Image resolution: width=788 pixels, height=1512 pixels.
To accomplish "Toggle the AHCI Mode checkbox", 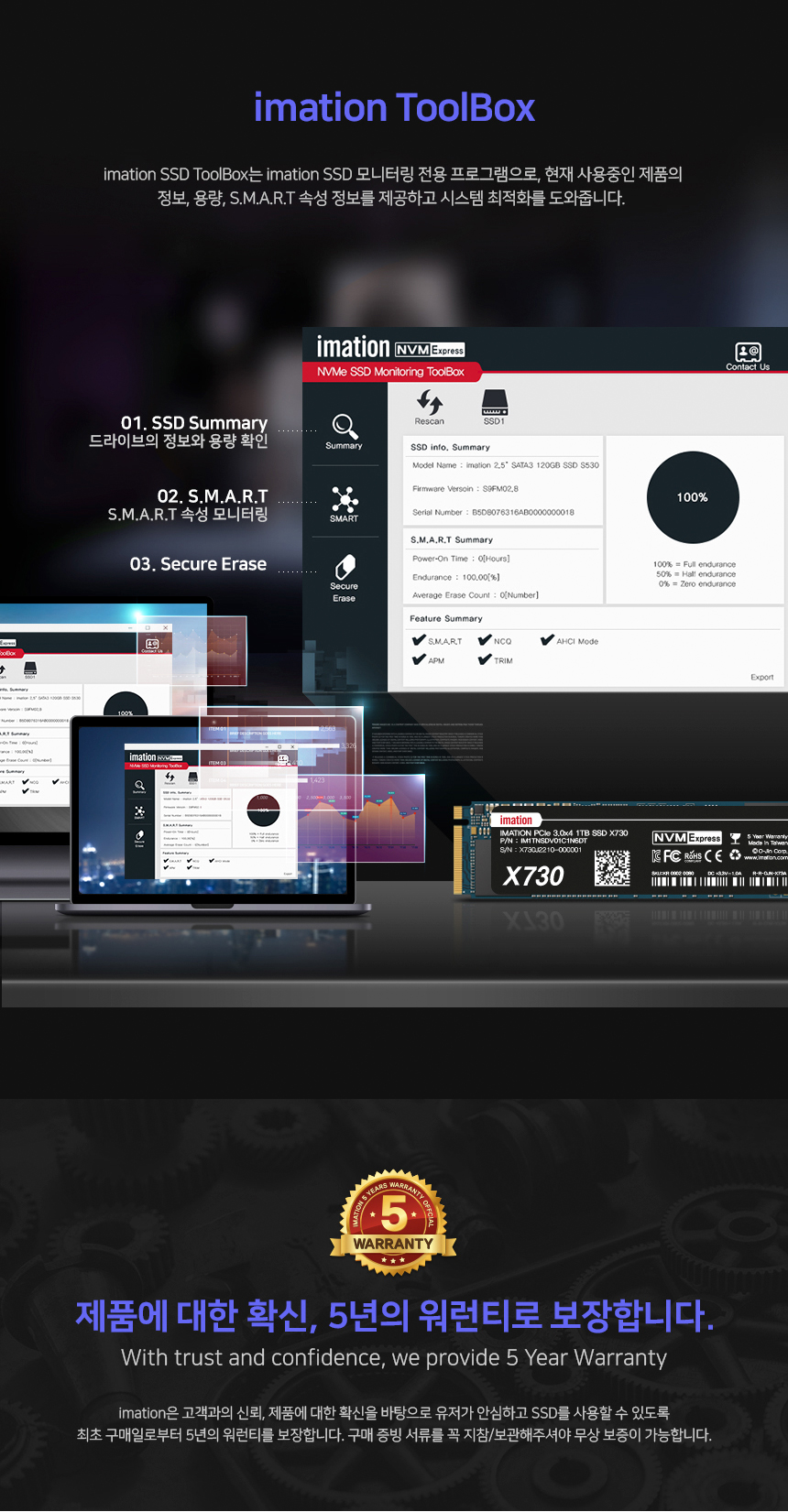I will [547, 640].
